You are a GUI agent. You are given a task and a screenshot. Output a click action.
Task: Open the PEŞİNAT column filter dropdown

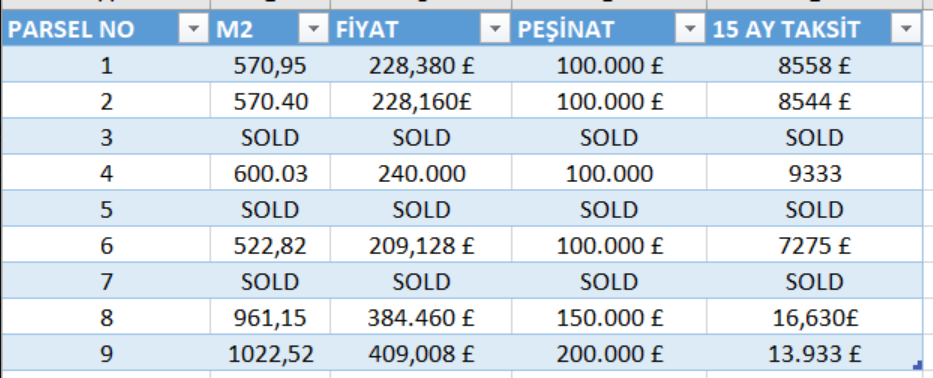(690, 29)
